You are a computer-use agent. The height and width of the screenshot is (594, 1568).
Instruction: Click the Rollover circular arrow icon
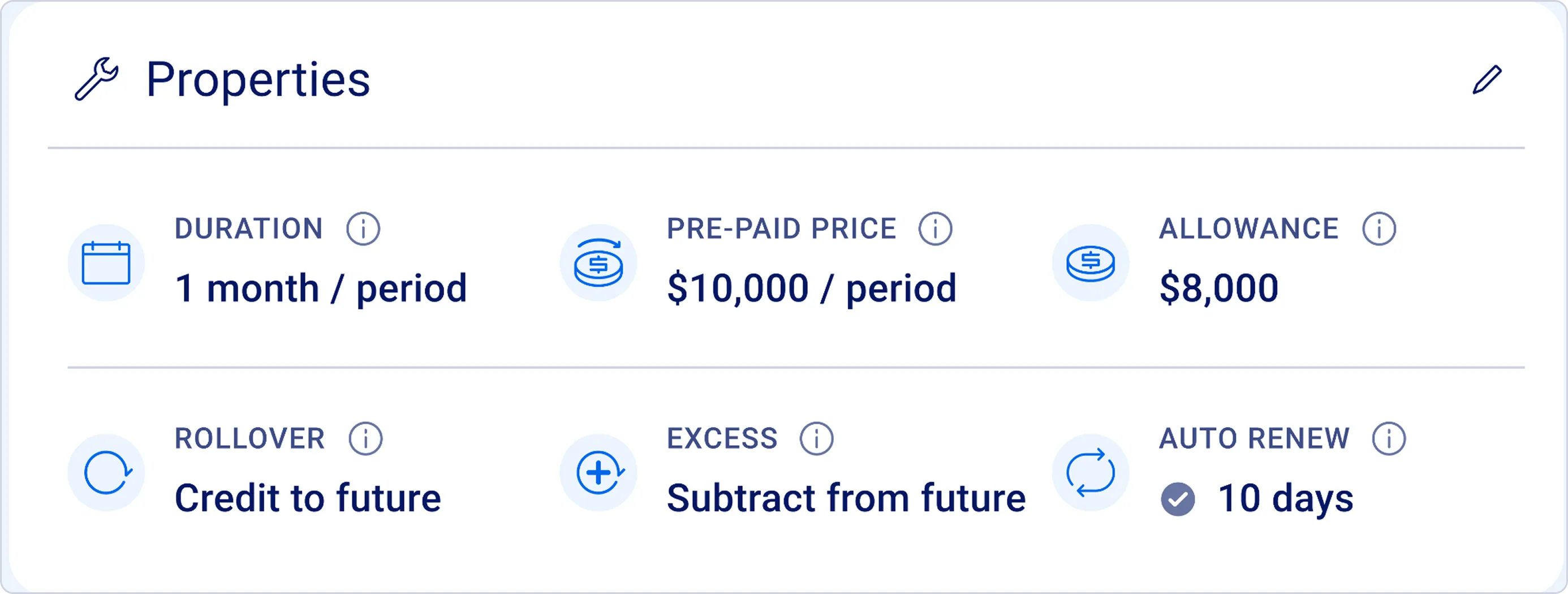click(106, 472)
